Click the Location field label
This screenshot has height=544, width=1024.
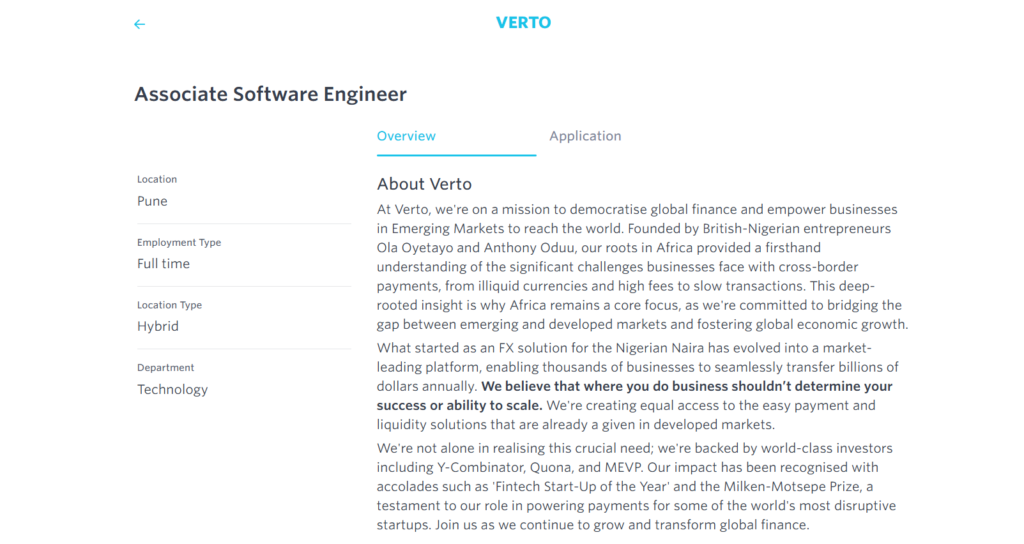(157, 179)
